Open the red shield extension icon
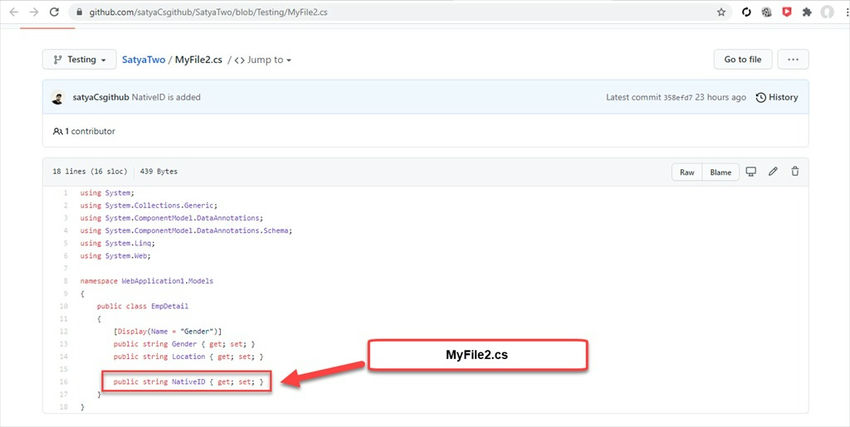The width and height of the screenshot is (850, 427). (x=787, y=12)
